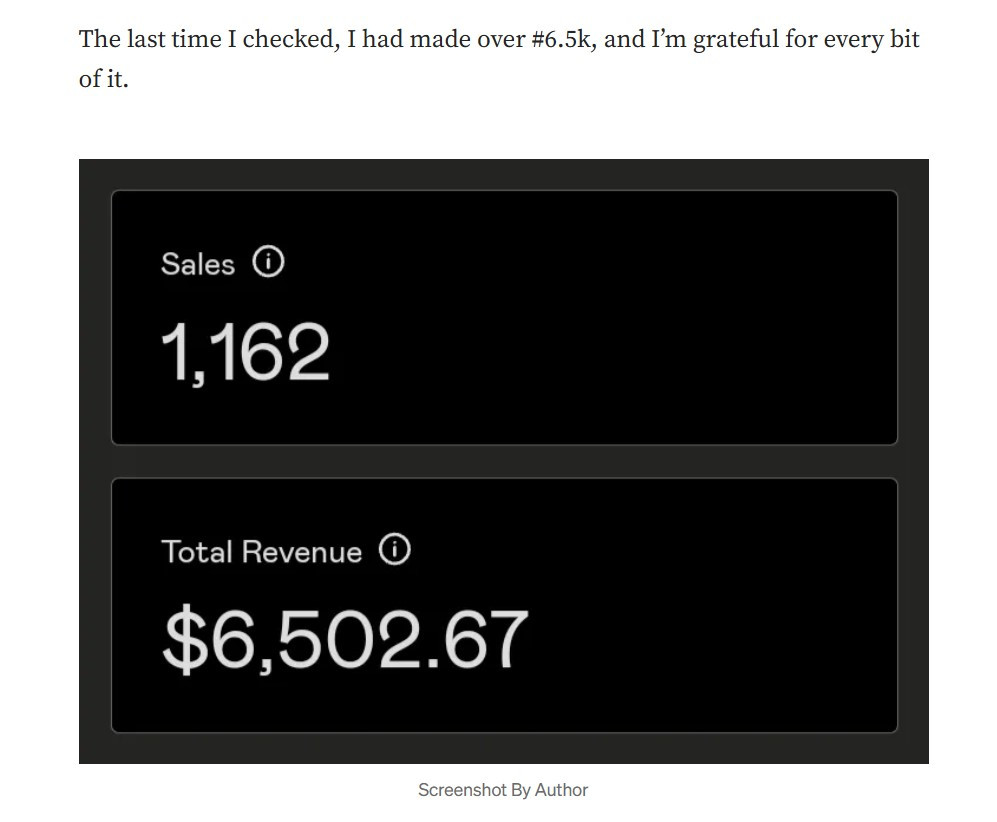Click the word Screenshot in the caption
The height and width of the screenshot is (822, 997).
462,790
